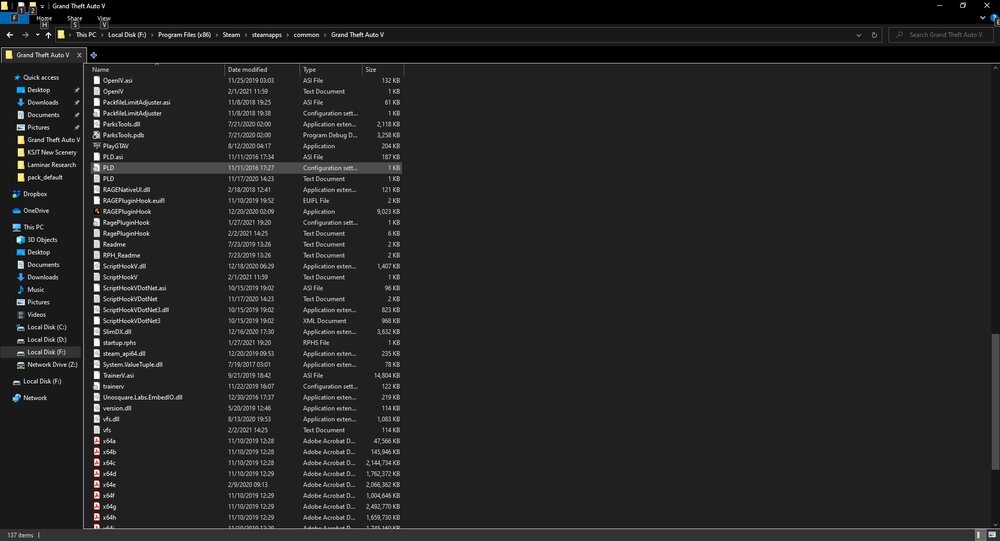The height and width of the screenshot is (541, 1000).
Task: Select the PlayGTAV application file icon
Action: [x=97, y=146]
